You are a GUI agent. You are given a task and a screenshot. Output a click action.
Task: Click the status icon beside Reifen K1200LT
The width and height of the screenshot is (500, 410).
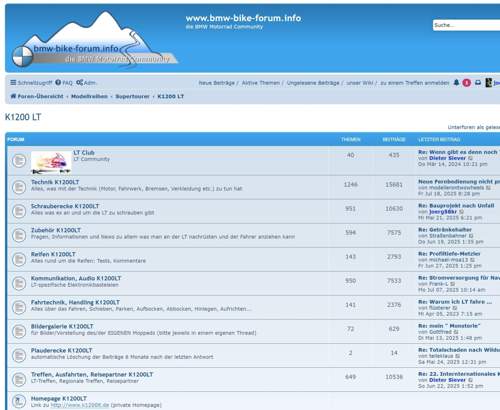pos(19,259)
